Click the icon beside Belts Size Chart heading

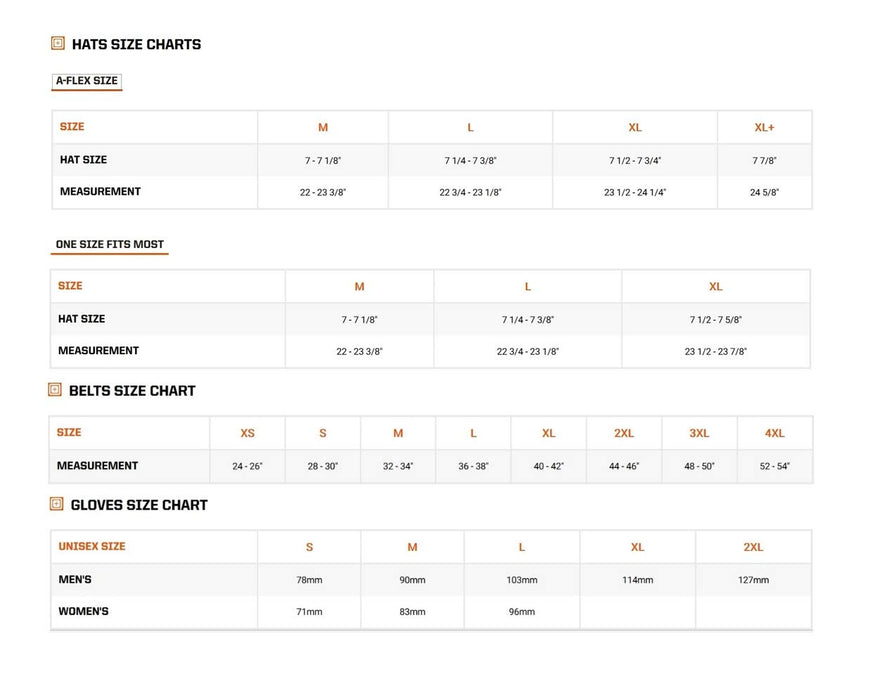pos(55,390)
